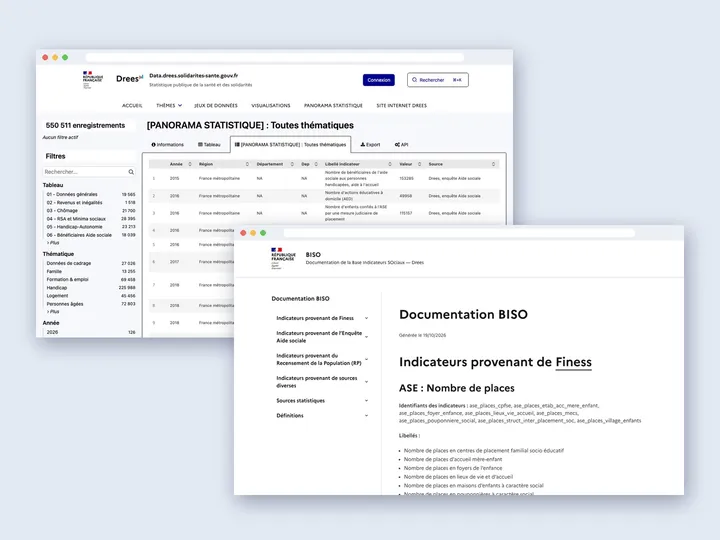Go to VISUALISATIONS menu item
This screenshot has width=720, height=540.
click(271, 106)
